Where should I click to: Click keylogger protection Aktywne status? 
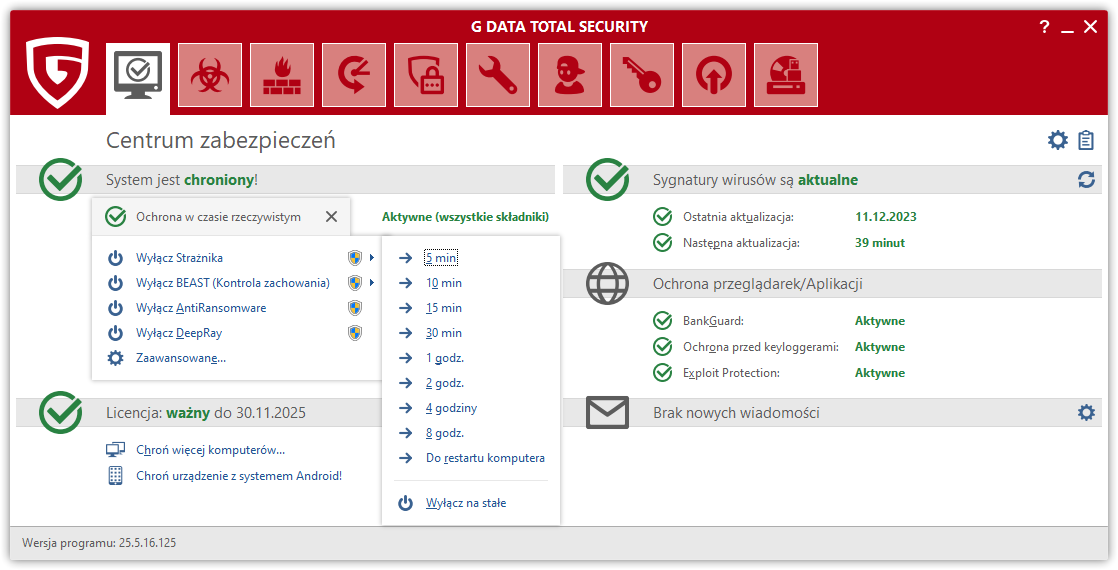(880, 347)
